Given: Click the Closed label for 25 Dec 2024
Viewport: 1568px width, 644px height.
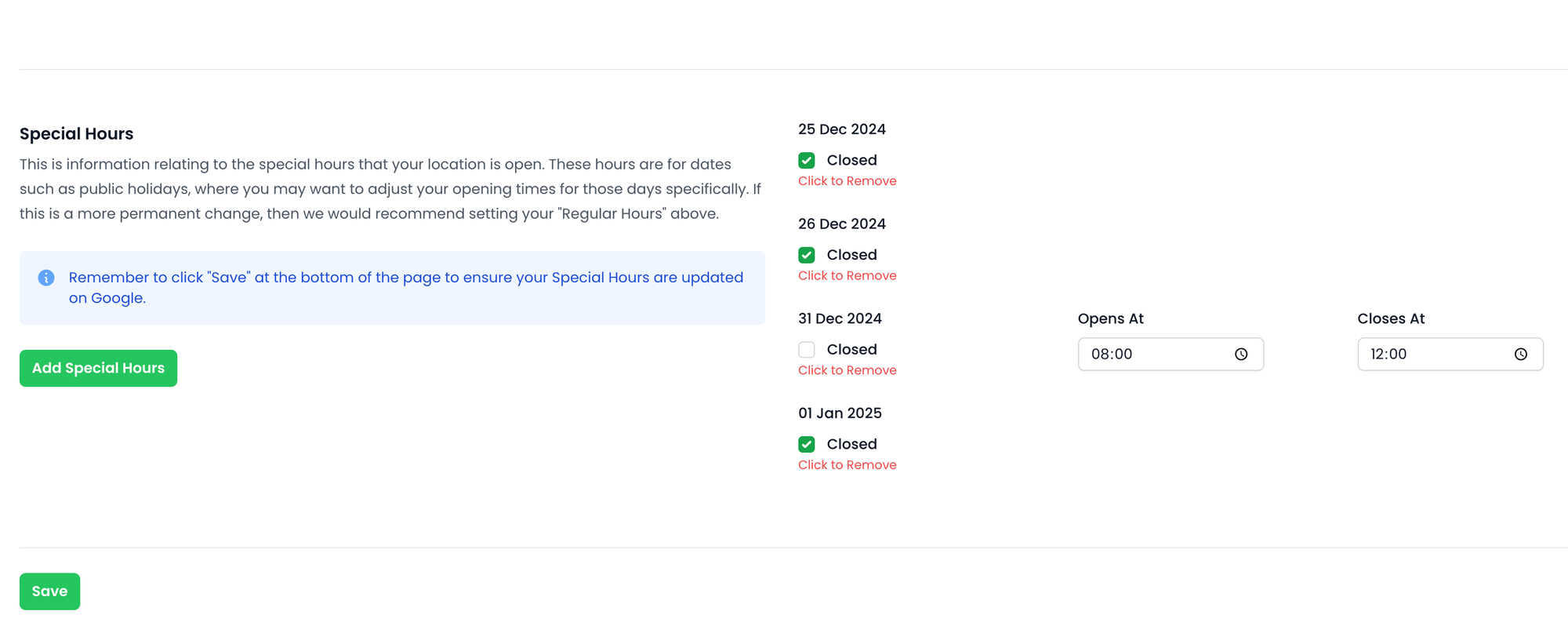Looking at the screenshot, I should (851, 161).
